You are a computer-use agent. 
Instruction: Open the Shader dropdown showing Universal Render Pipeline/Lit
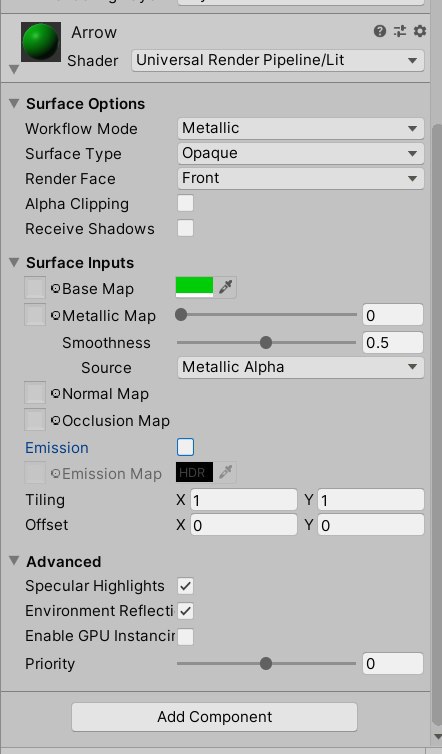pos(278,61)
